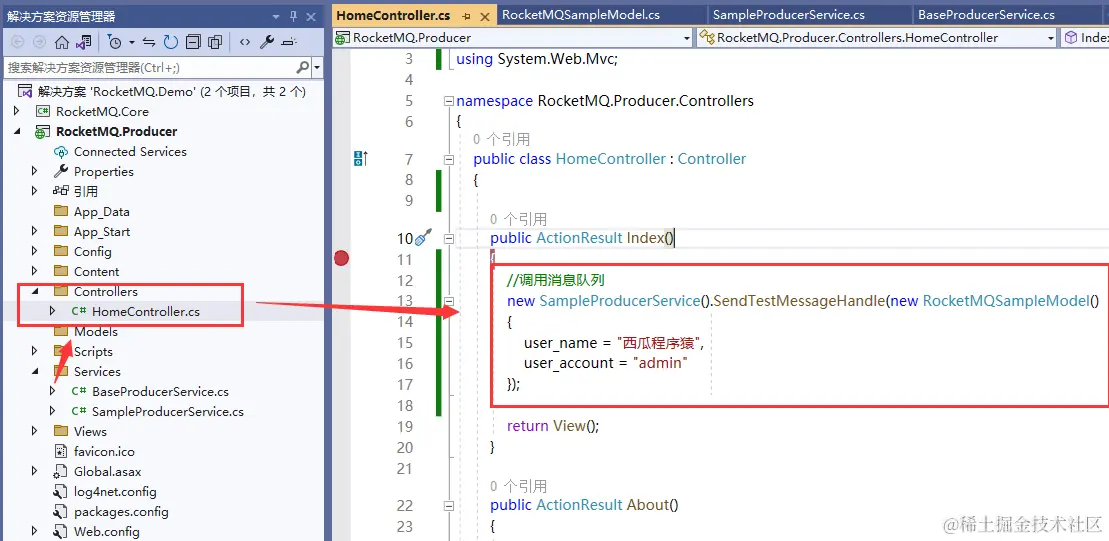Open BaseProducerService.cs from the tree

coord(160,391)
